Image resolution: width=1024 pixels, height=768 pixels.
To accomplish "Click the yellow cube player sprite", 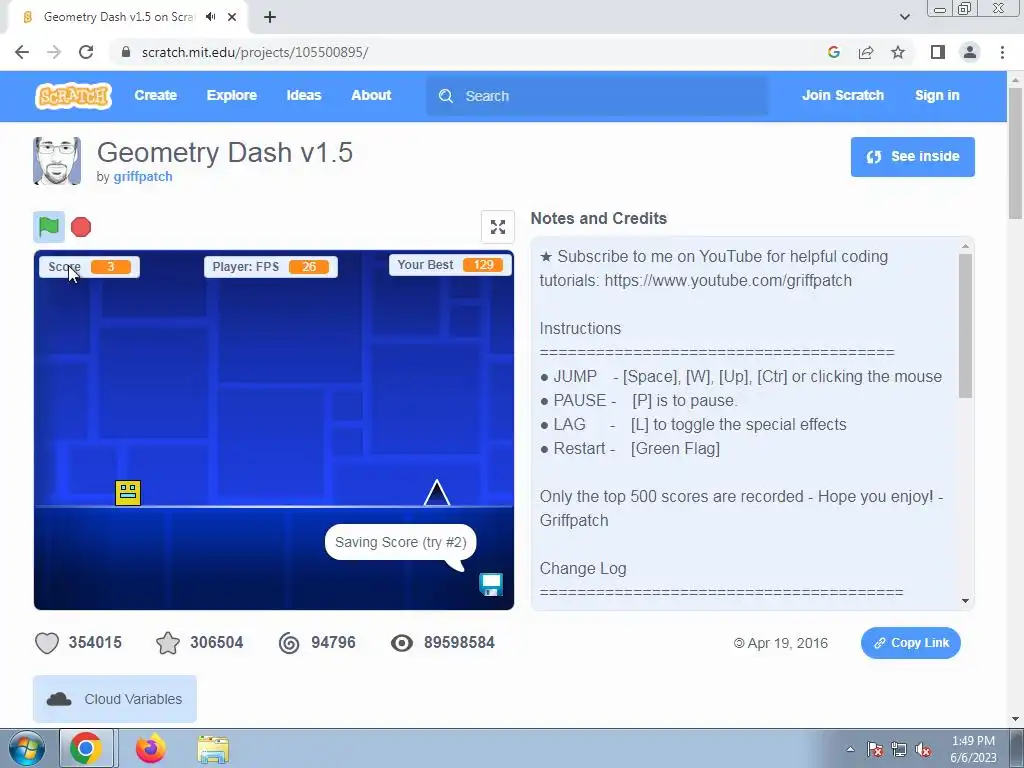I will click(x=128, y=493).
